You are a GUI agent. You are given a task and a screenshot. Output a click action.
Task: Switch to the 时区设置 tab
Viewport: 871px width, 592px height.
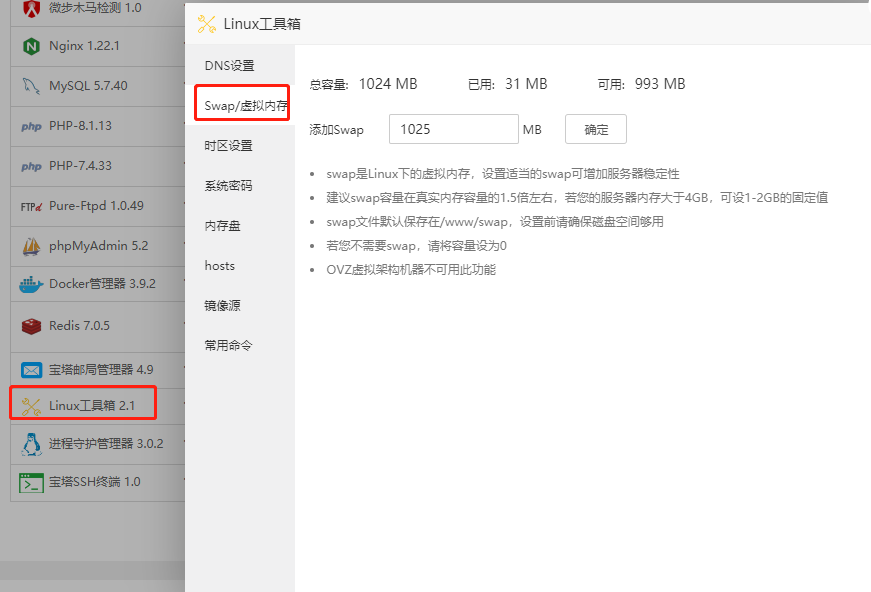(x=240, y=146)
